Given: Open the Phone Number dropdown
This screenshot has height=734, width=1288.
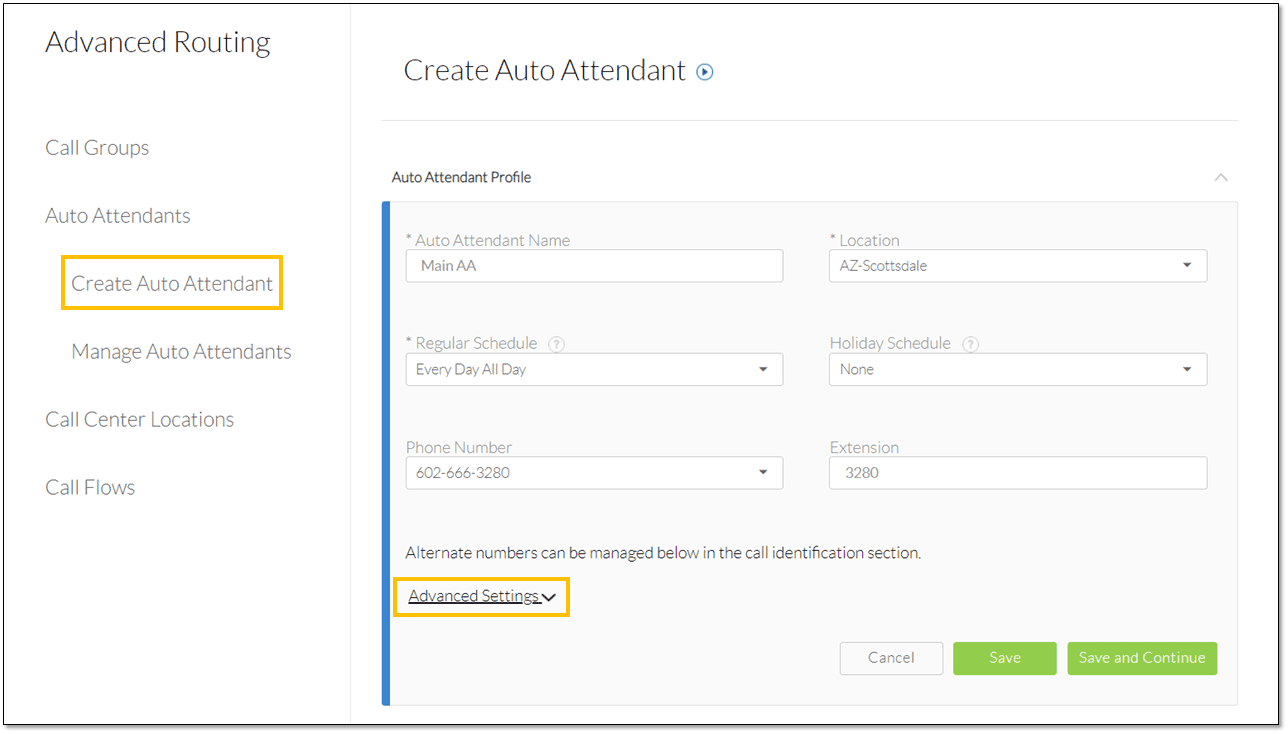Looking at the screenshot, I should (594, 473).
